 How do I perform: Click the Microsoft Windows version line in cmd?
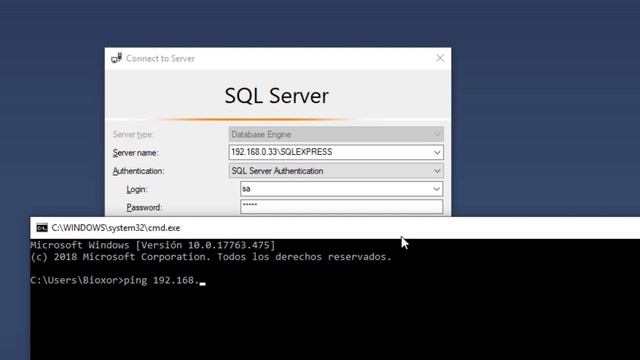tap(153, 245)
